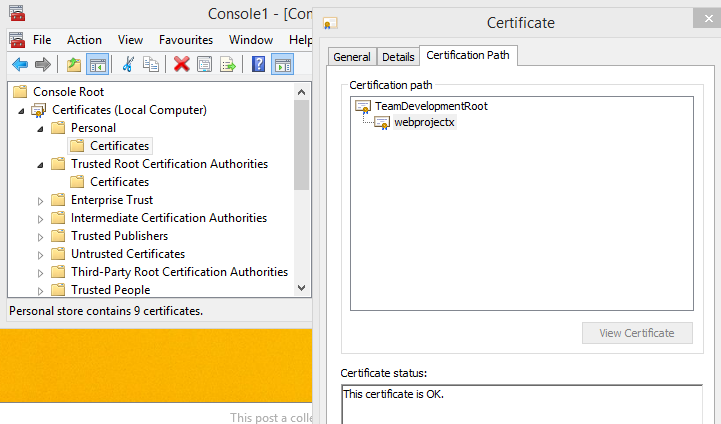Open the Action menu
The height and width of the screenshot is (424, 721).
click(84, 40)
